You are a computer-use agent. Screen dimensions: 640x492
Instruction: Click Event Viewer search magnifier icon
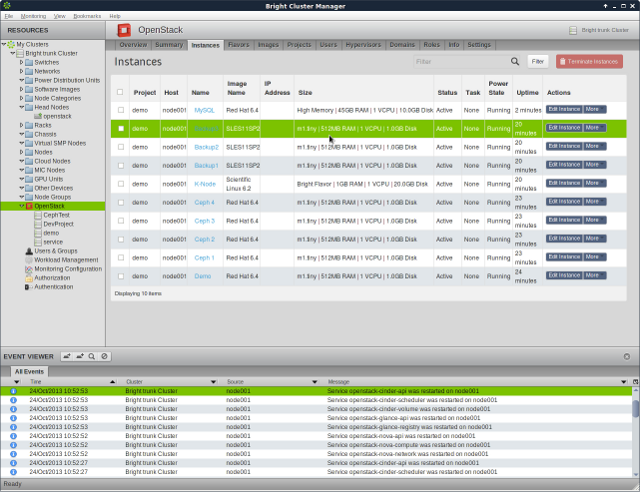pyautogui.click(x=92, y=356)
